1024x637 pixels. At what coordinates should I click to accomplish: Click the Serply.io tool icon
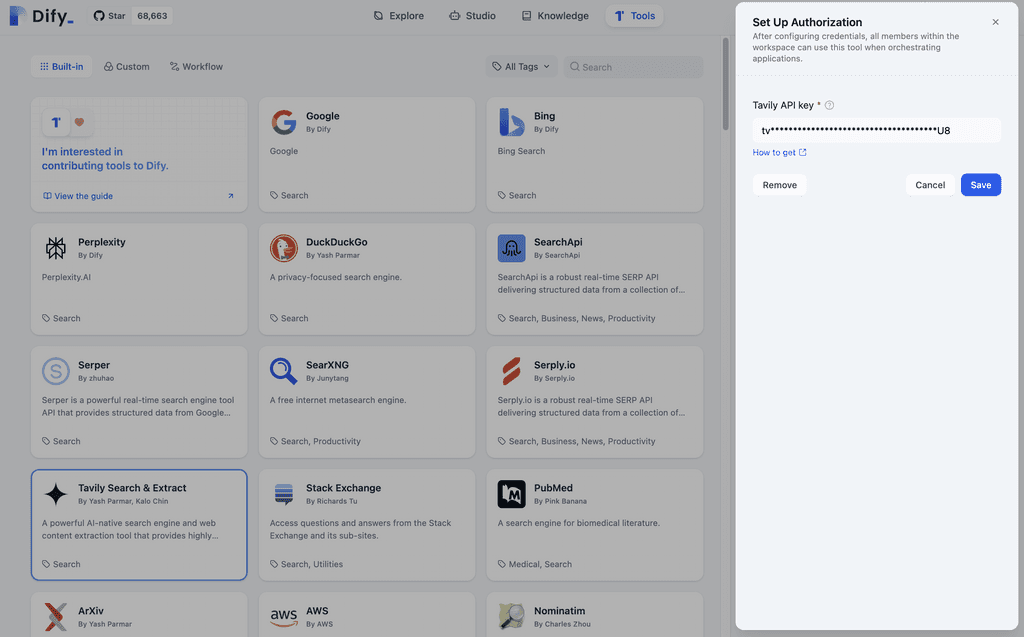click(511, 371)
